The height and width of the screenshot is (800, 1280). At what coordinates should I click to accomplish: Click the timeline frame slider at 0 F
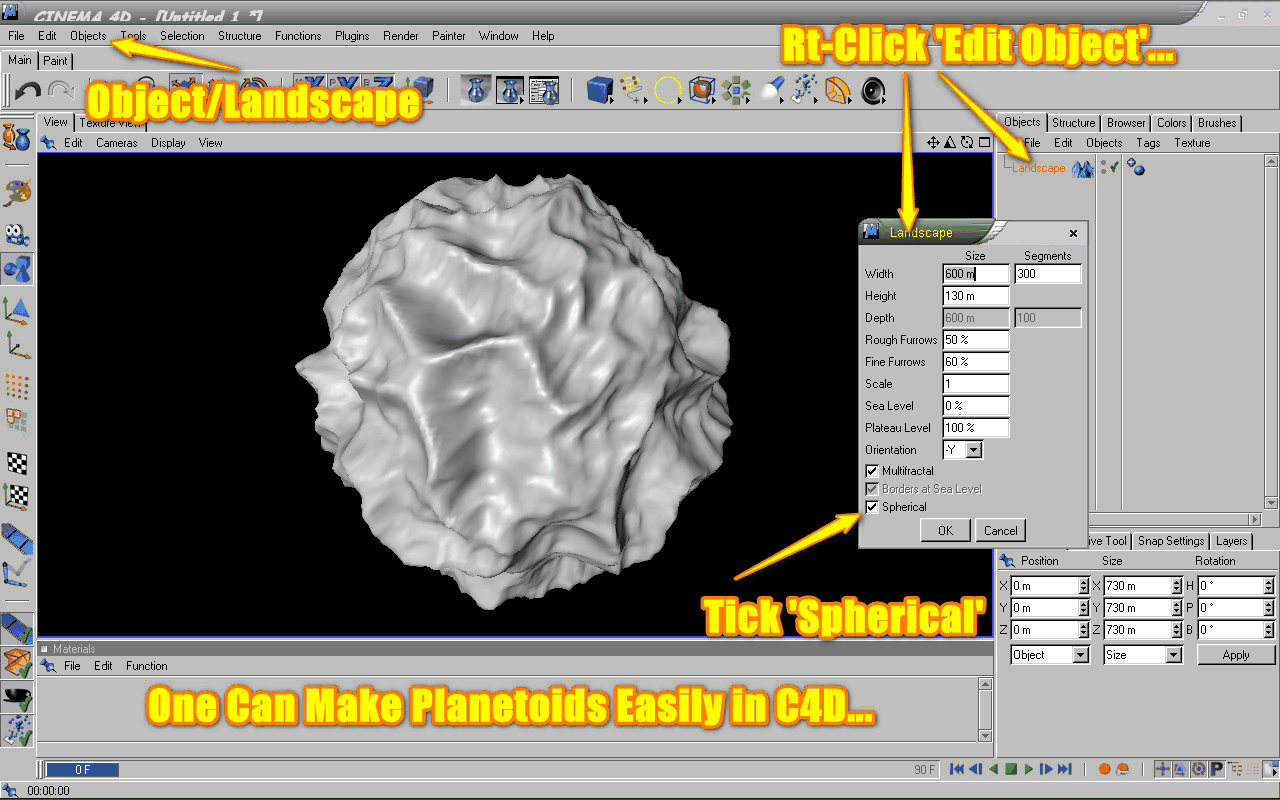[x=82, y=770]
